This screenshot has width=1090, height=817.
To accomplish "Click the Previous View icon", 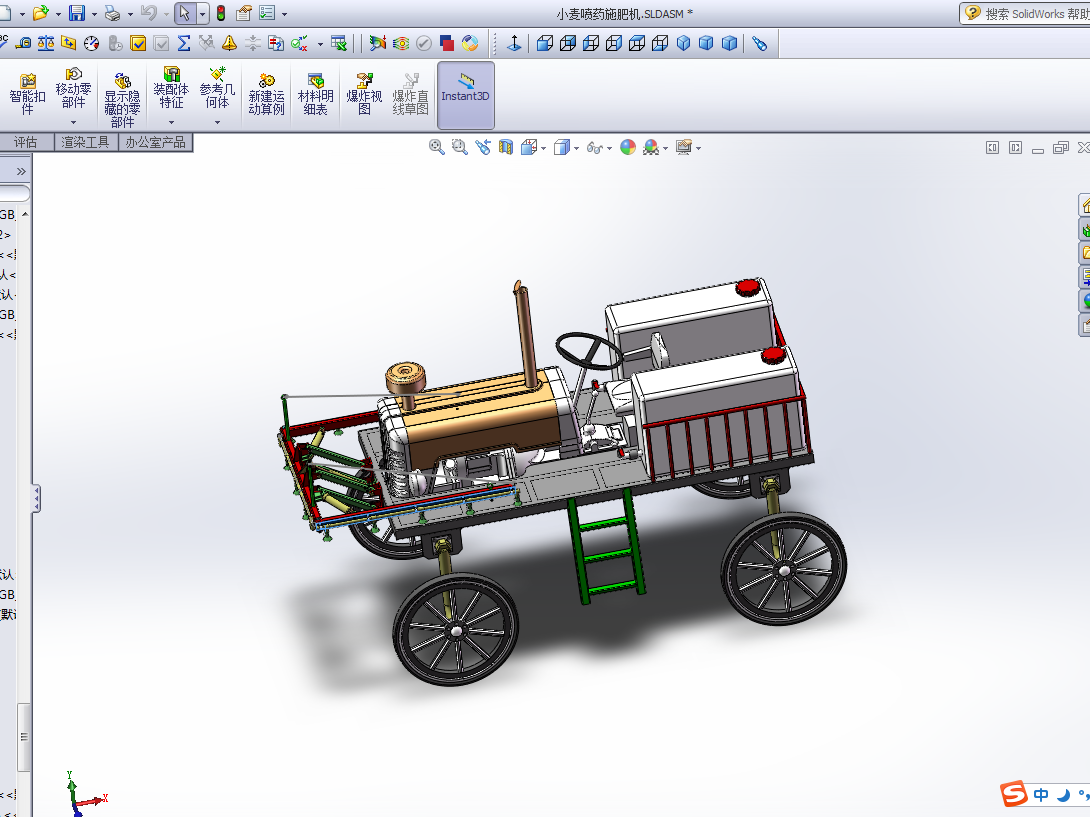I will (x=482, y=147).
